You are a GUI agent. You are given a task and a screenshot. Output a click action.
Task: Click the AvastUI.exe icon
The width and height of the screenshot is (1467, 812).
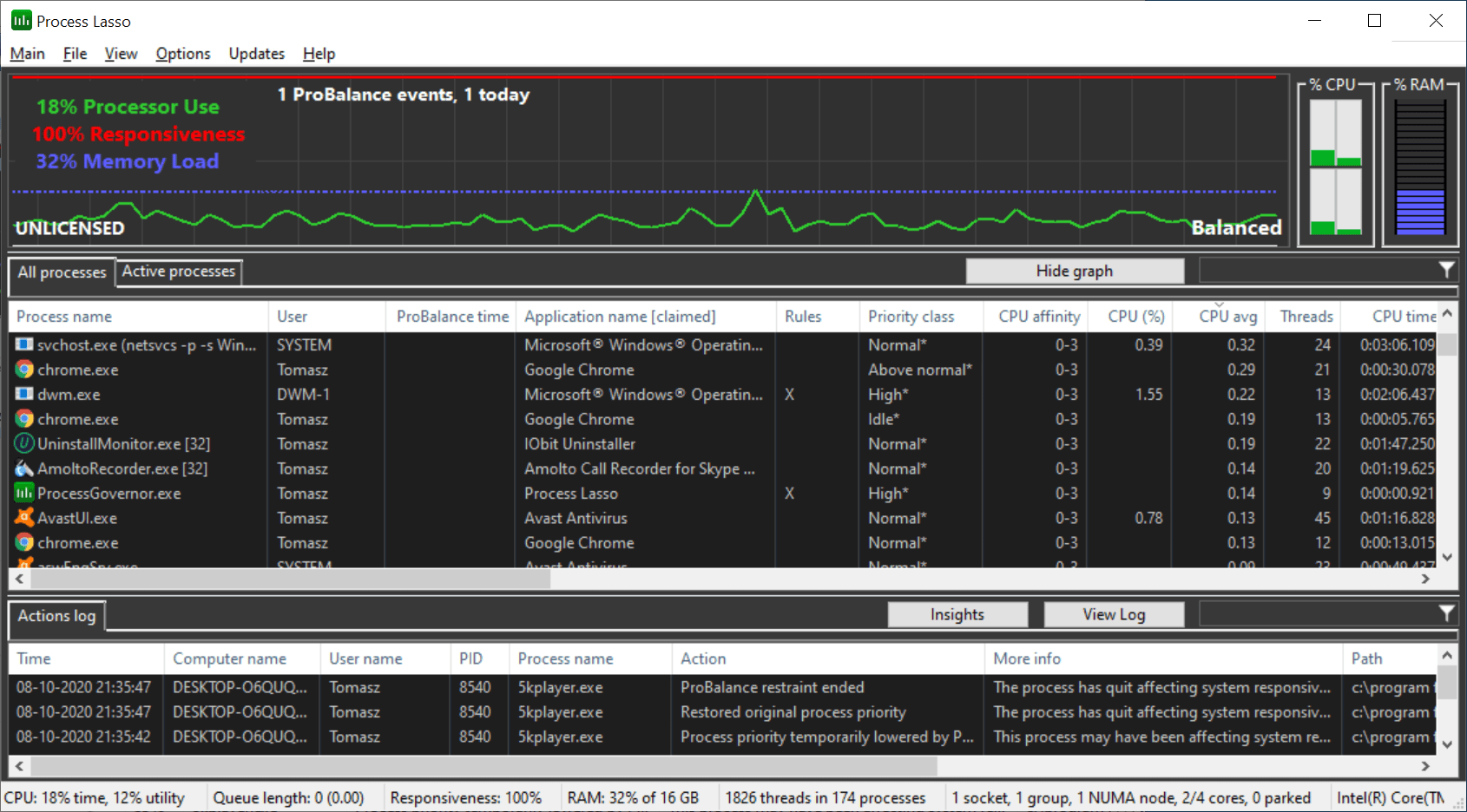pyautogui.click(x=24, y=518)
